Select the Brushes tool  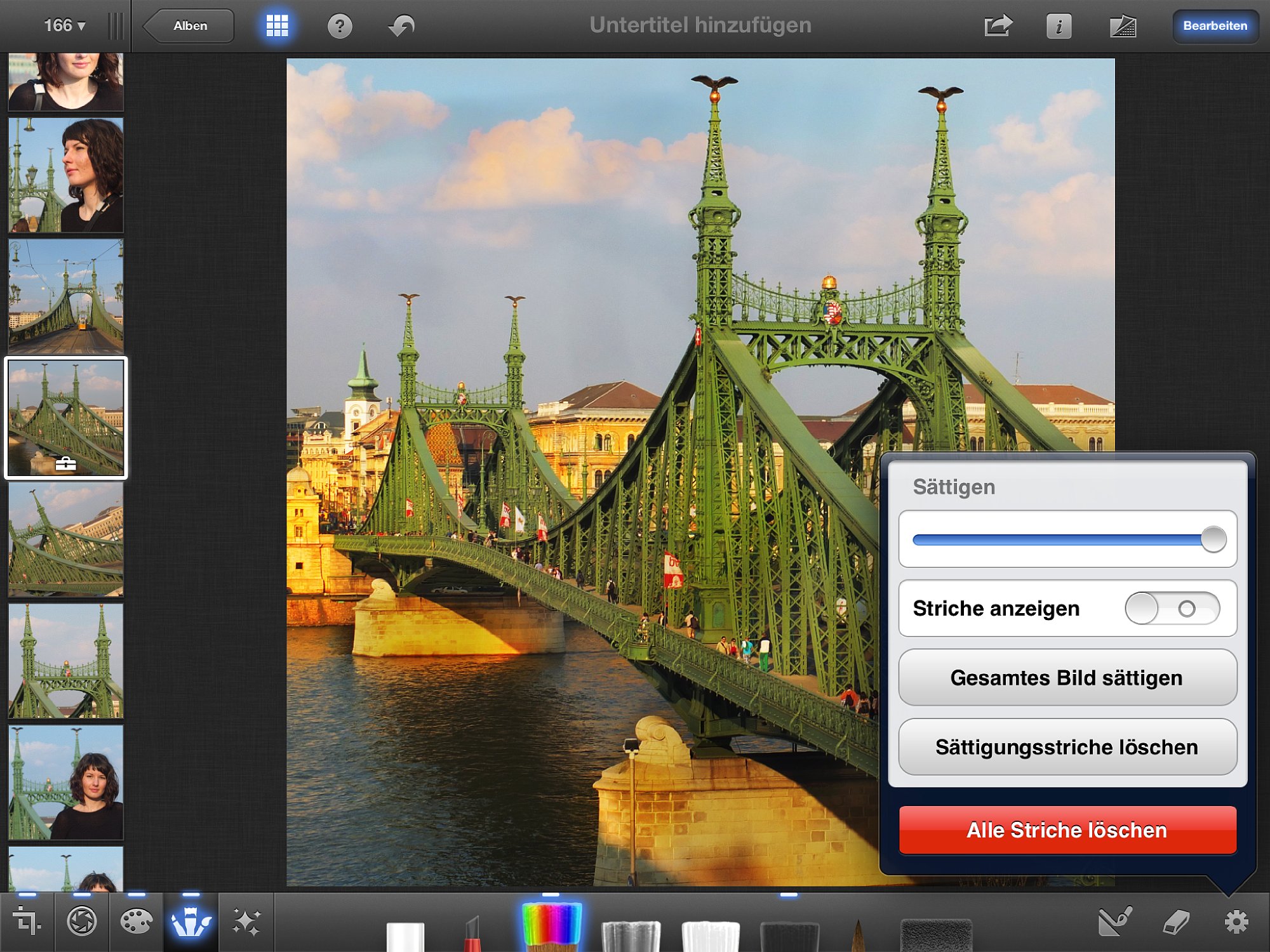coord(190,922)
